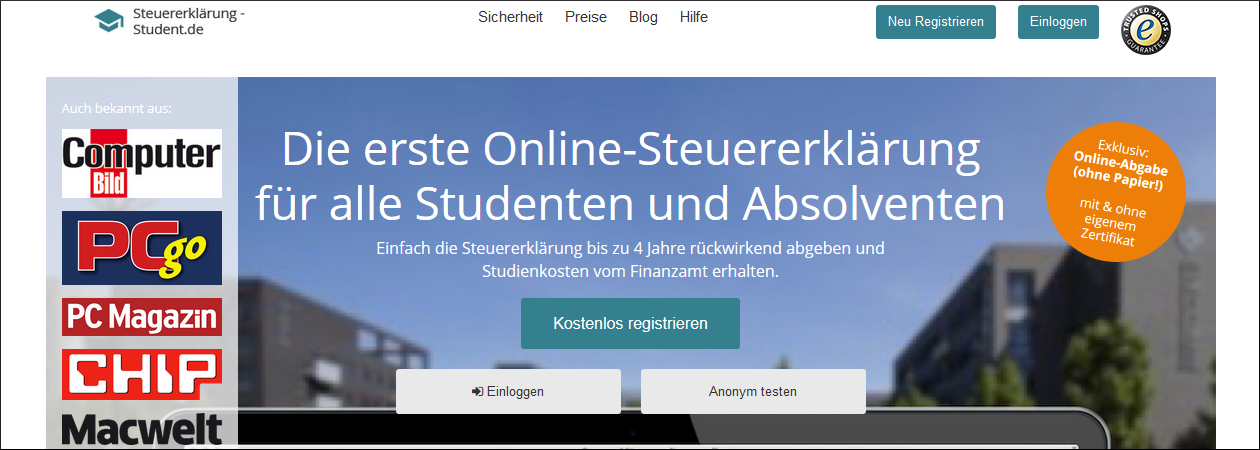
Task: Click the Einloggen button with arrow icon
Action: pyautogui.click(x=508, y=391)
